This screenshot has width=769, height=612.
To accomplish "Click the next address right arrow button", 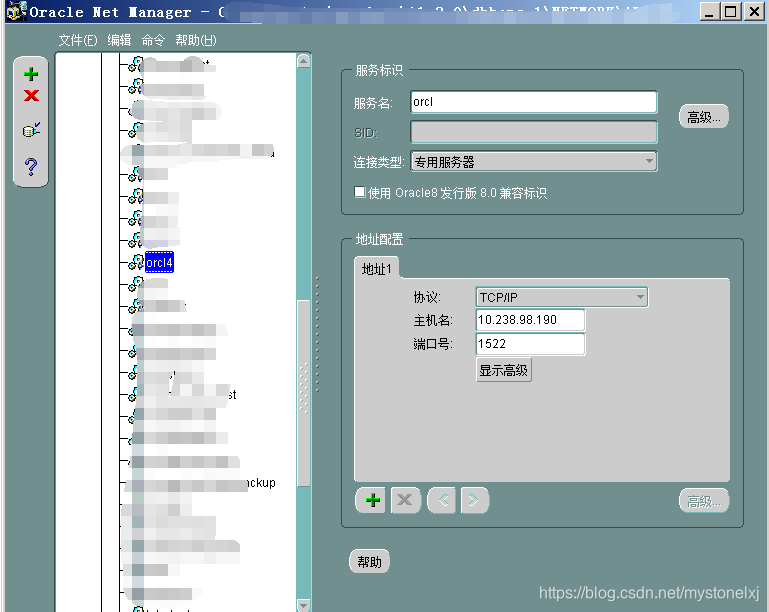I will tap(474, 500).
